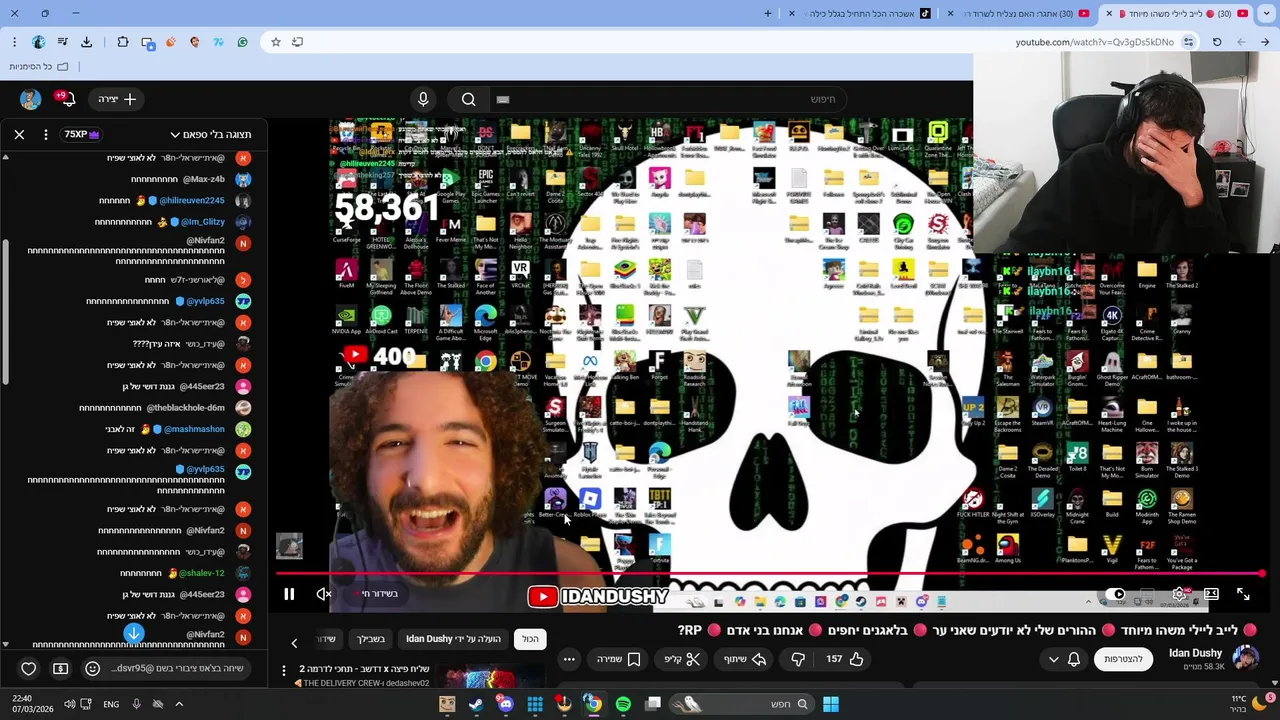Open the YouTube account avatar menu

click(30, 99)
